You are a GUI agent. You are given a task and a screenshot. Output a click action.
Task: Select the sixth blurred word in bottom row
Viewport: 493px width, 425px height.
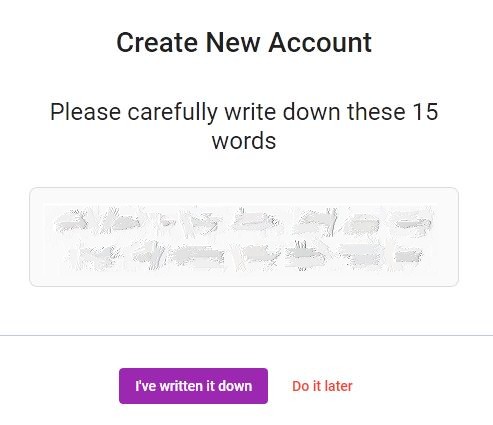coord(361,256)
